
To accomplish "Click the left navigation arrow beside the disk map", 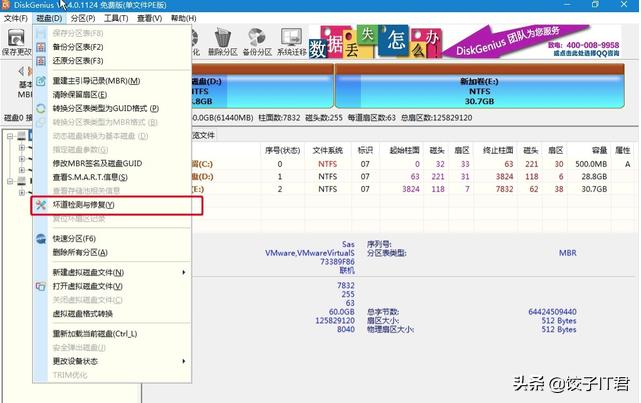I will [21, 72].
